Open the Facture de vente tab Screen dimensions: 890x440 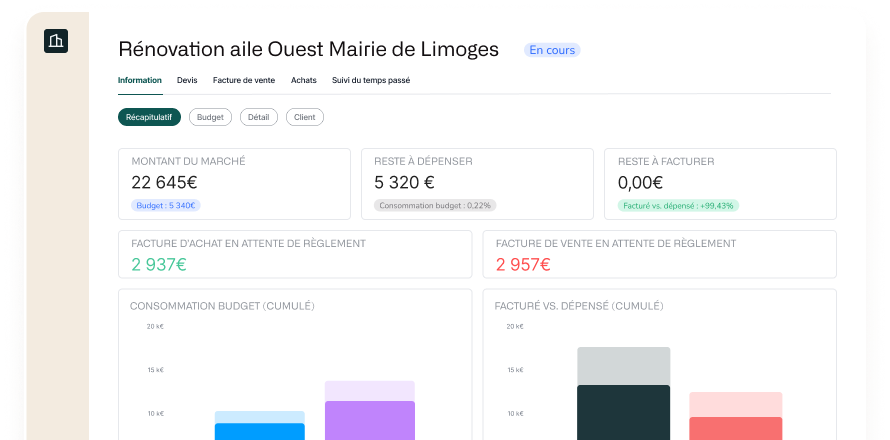point(244,80)
